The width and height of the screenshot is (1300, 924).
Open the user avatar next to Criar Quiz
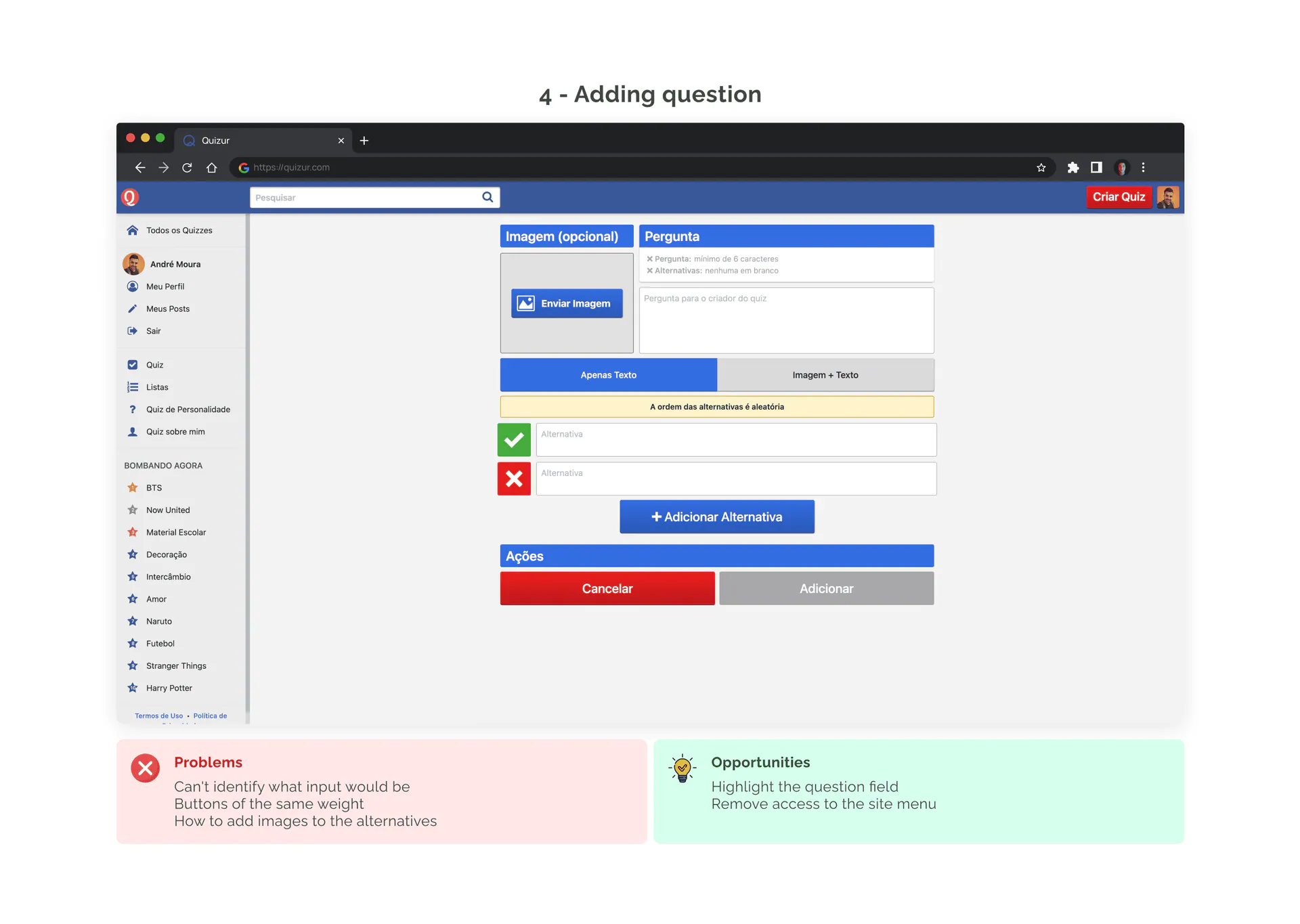(1168, 197)
